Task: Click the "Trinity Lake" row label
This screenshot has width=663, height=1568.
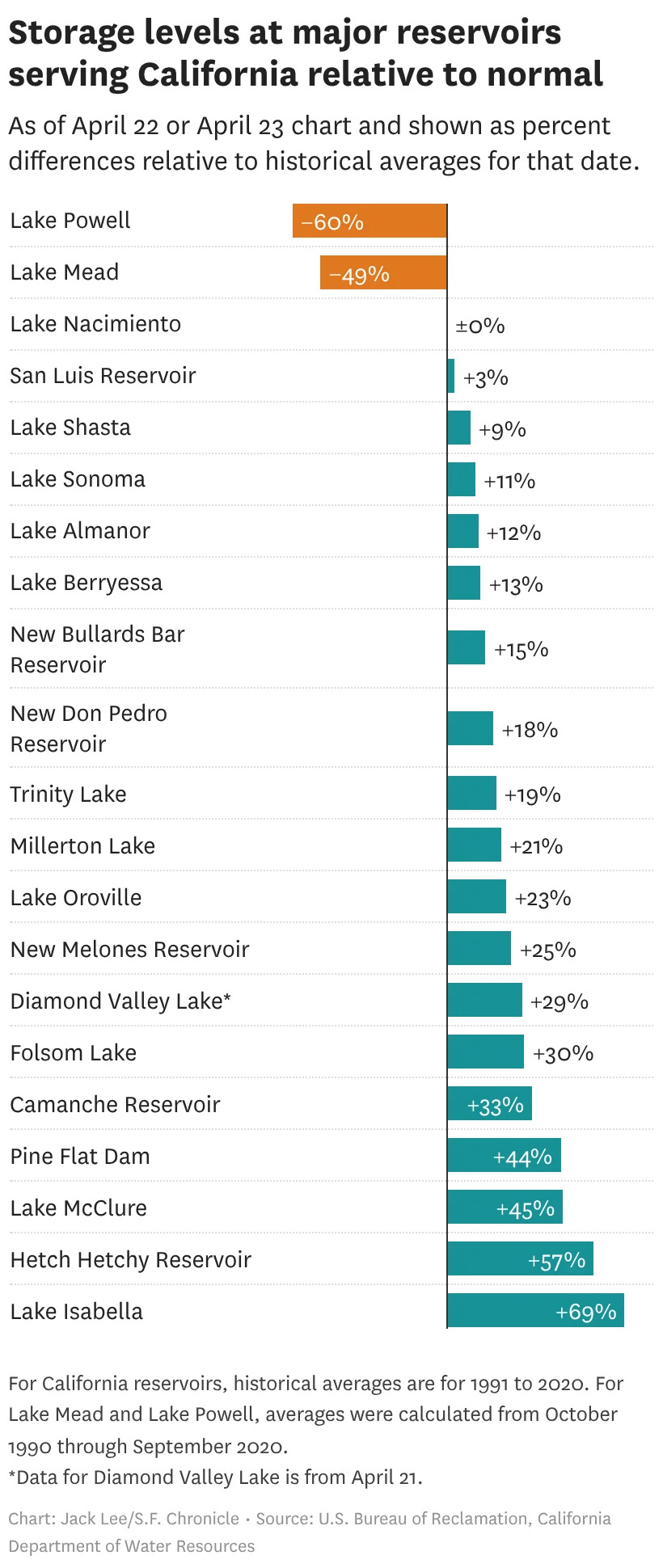Action: click(68, 795)
